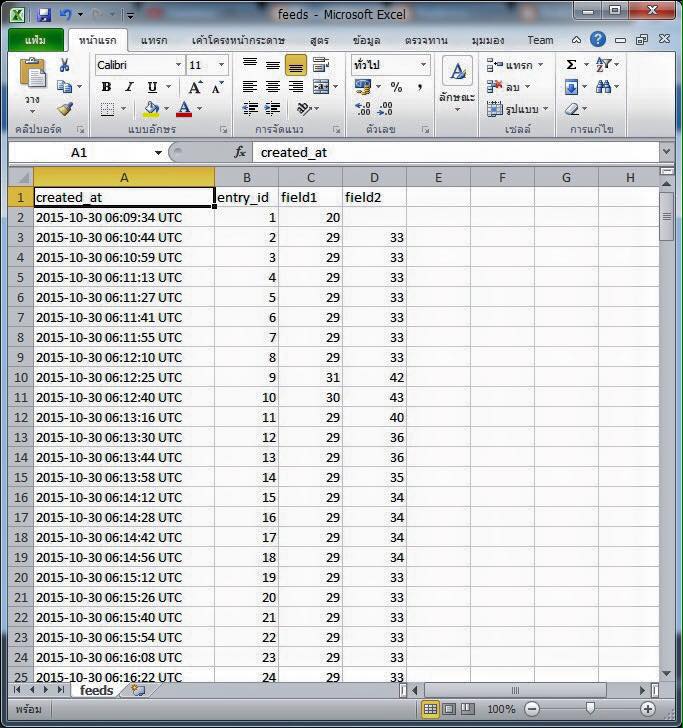Image resolution: width=683 pixels, height=728 pixels.
Task: Select the Format Painter brush
Action: [65, 109]
